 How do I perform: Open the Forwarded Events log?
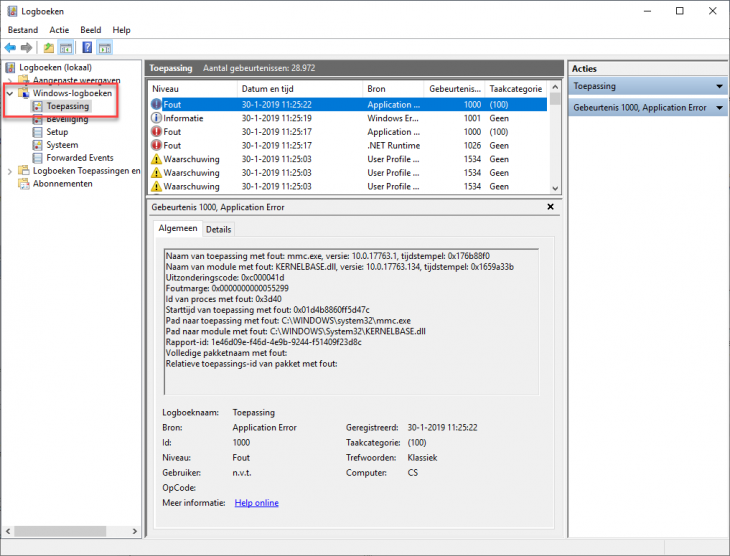79,158
